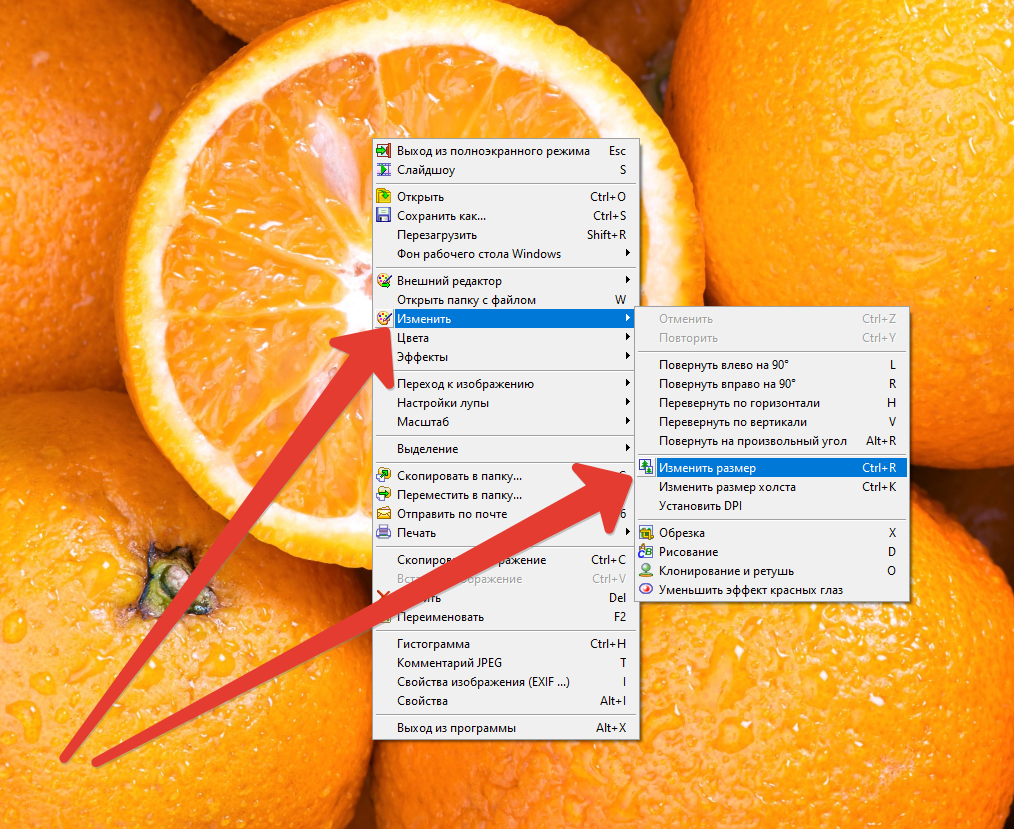The image size is (1014, 829).
Task: Select Изменить размер холста
Action: (x=772, y=487)
